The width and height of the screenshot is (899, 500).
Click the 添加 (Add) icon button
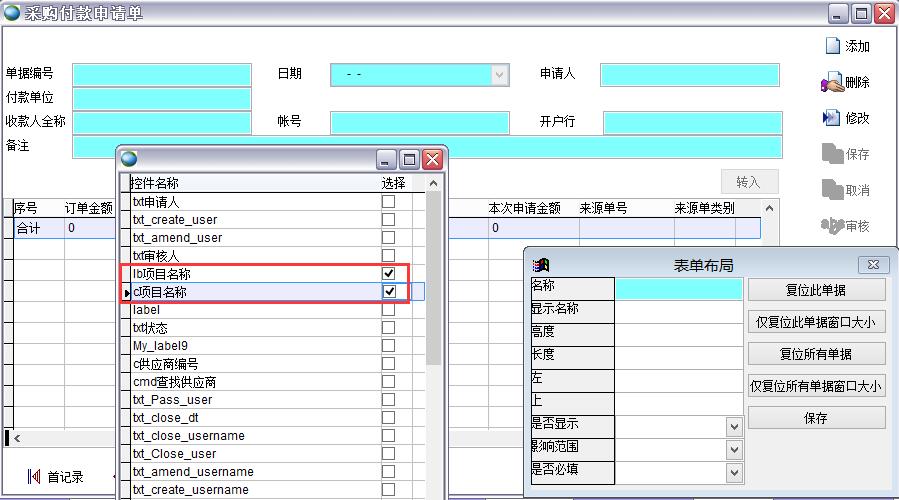click(846, 46)
